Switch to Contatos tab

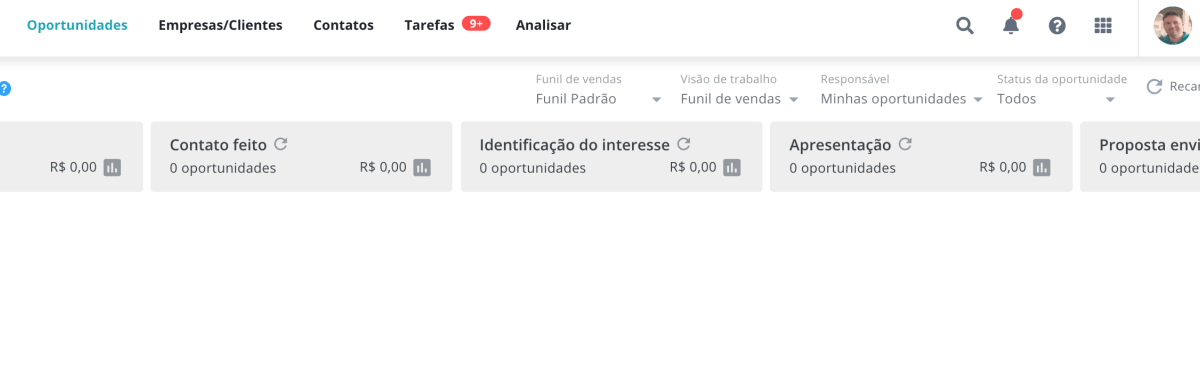(x=343, y=25)
